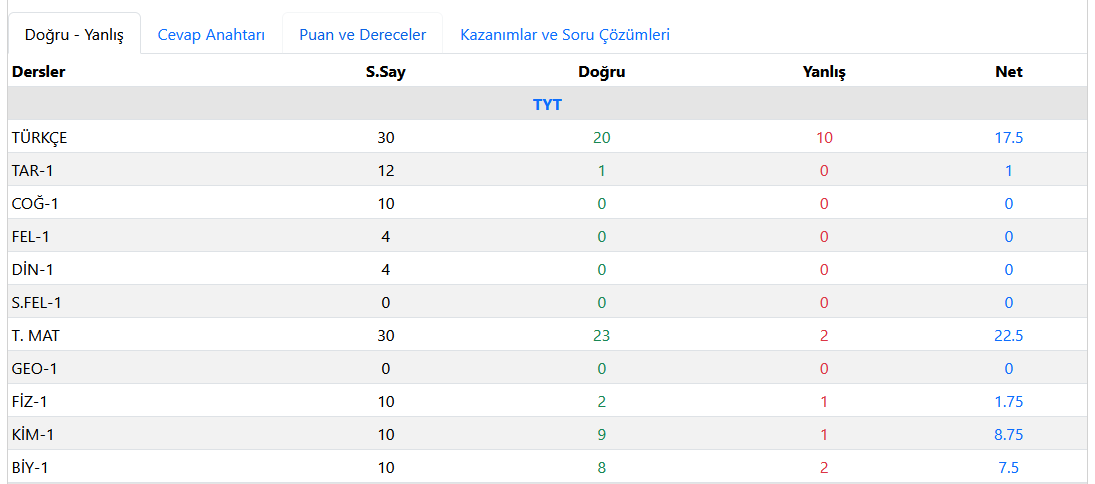The image size is (1095, 484).
Task: Select Kazanımlar ve Soru Çözümleri tab
Action: click(x=565, y=35)
